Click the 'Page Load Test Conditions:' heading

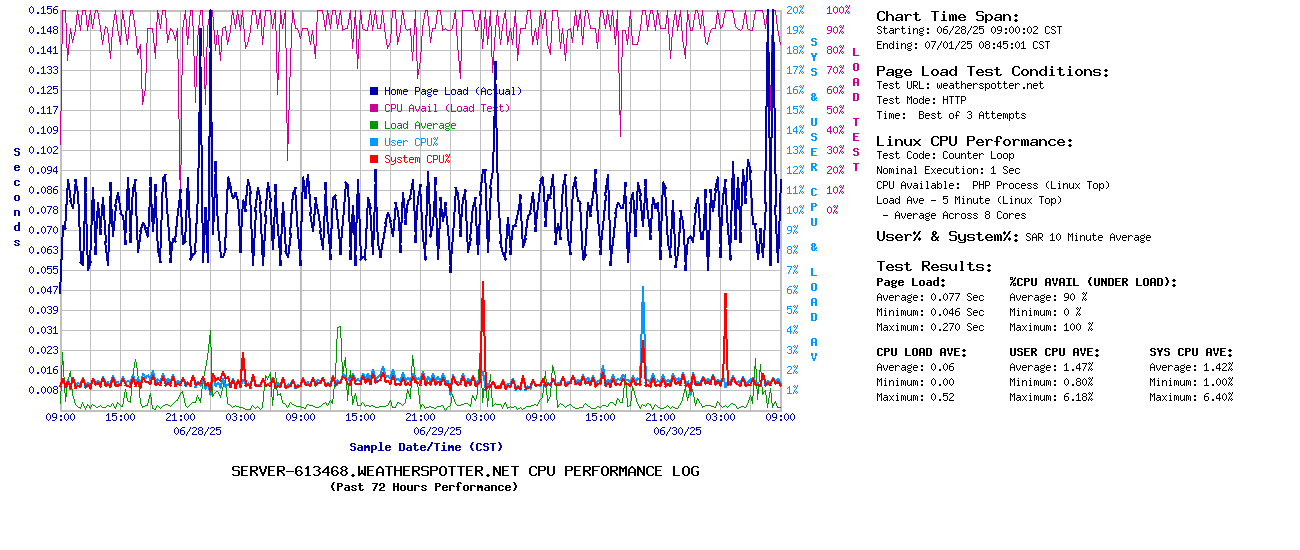click(992, 71)
